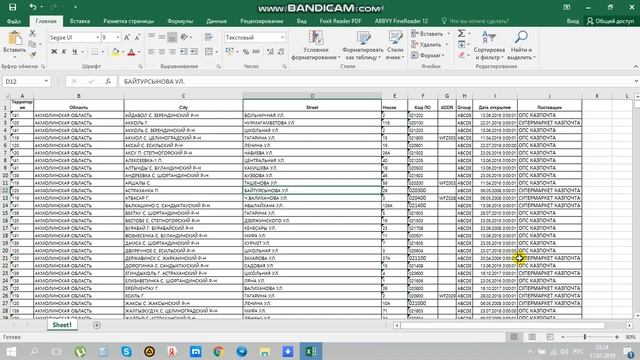
Task: Click the accounting number format icon
Action: click(x=229, y=52)
